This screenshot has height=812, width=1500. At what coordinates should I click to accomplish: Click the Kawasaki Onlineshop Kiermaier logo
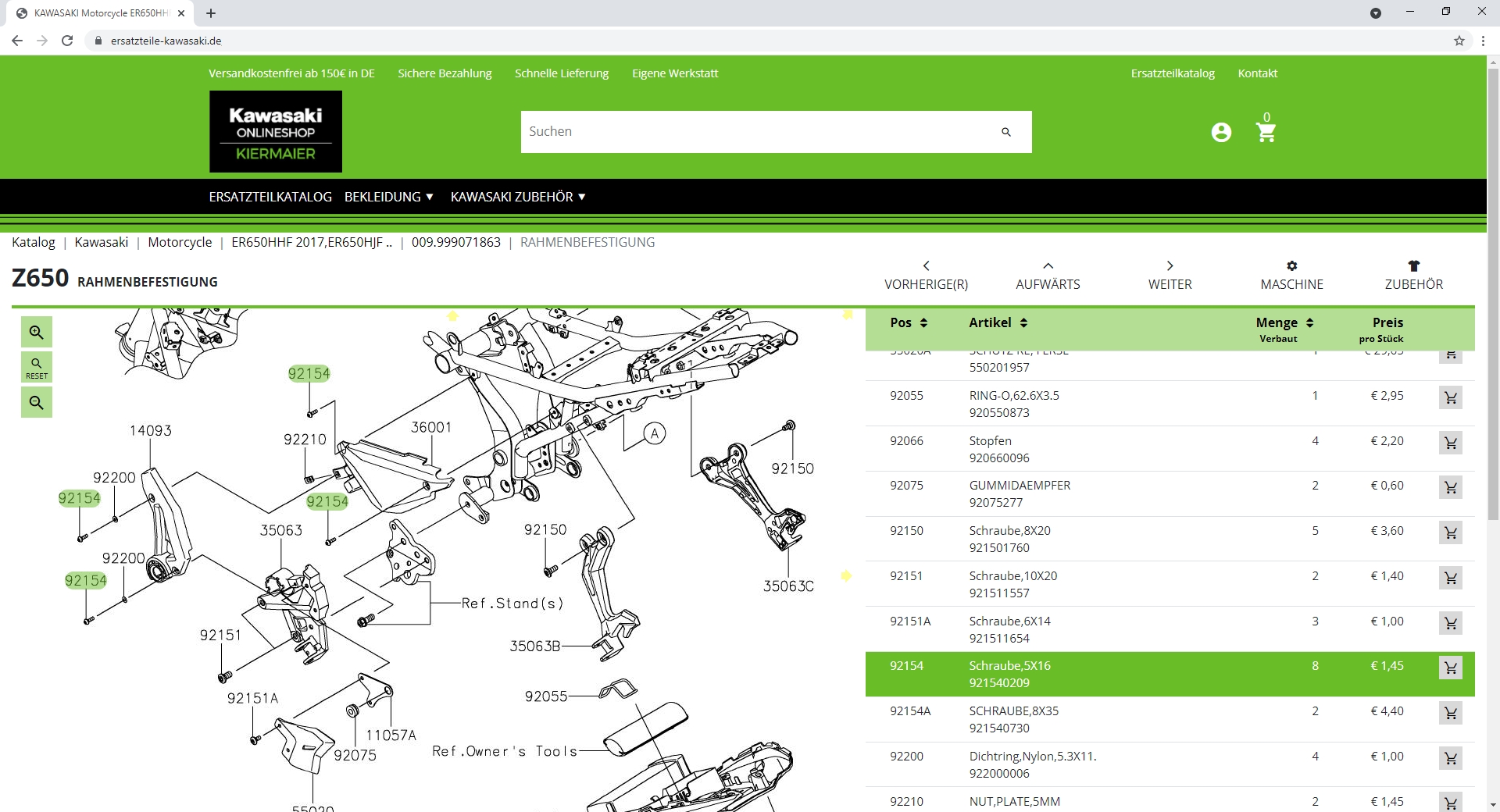(276, 131)
